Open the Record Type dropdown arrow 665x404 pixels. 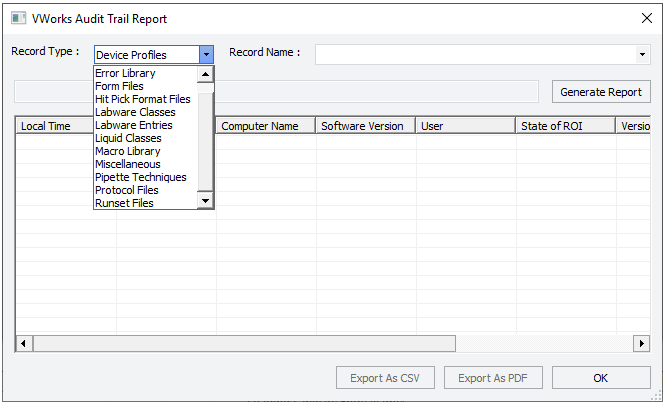coord(206,54)
